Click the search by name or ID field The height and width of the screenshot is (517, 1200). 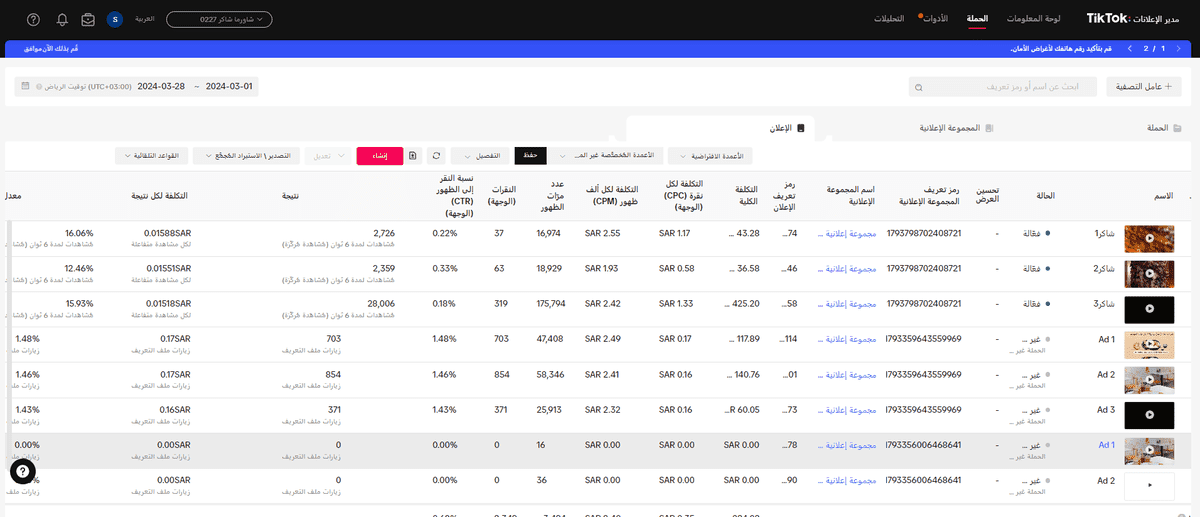(1002, 88)
